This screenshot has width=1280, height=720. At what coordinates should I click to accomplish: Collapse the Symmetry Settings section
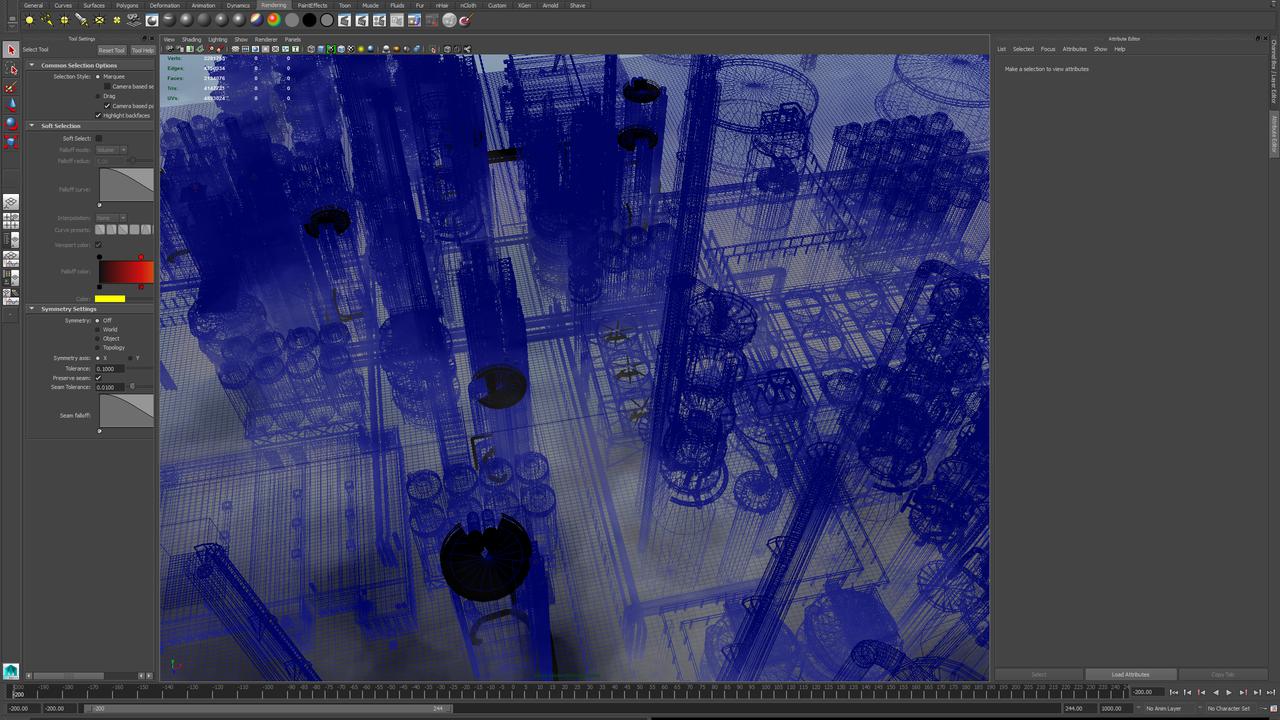32,309
